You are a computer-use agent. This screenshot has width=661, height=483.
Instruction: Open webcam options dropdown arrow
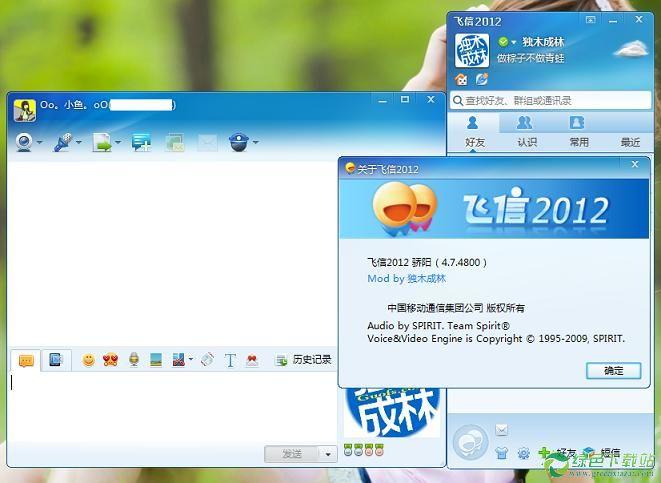pyautogui.click(x=39, y=142)
